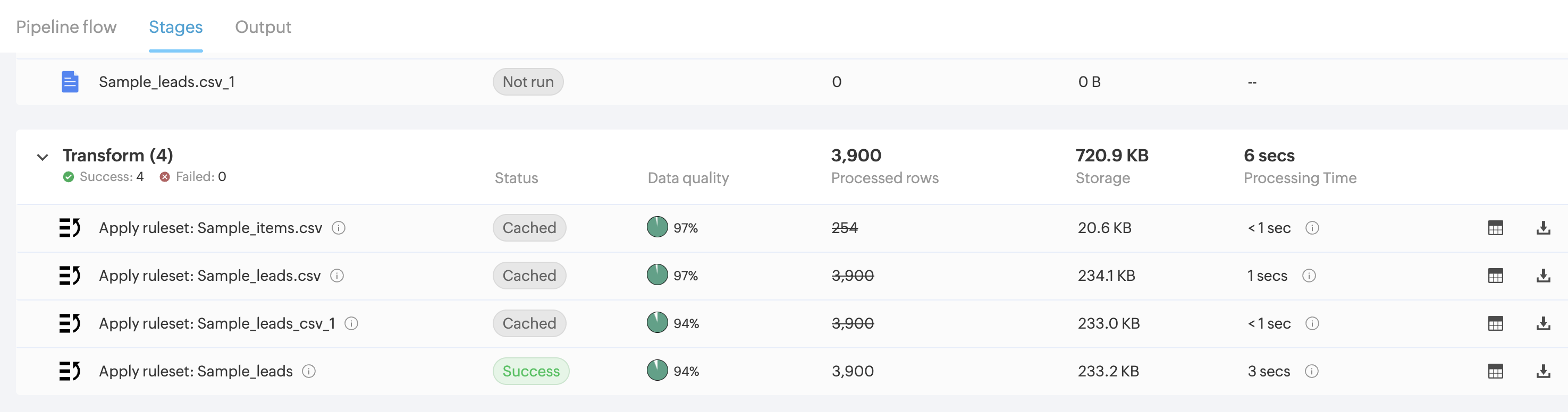Click the 94% data quality pie for Sample_leads
The image size is (1568, 412).
(x=657, y=371)
